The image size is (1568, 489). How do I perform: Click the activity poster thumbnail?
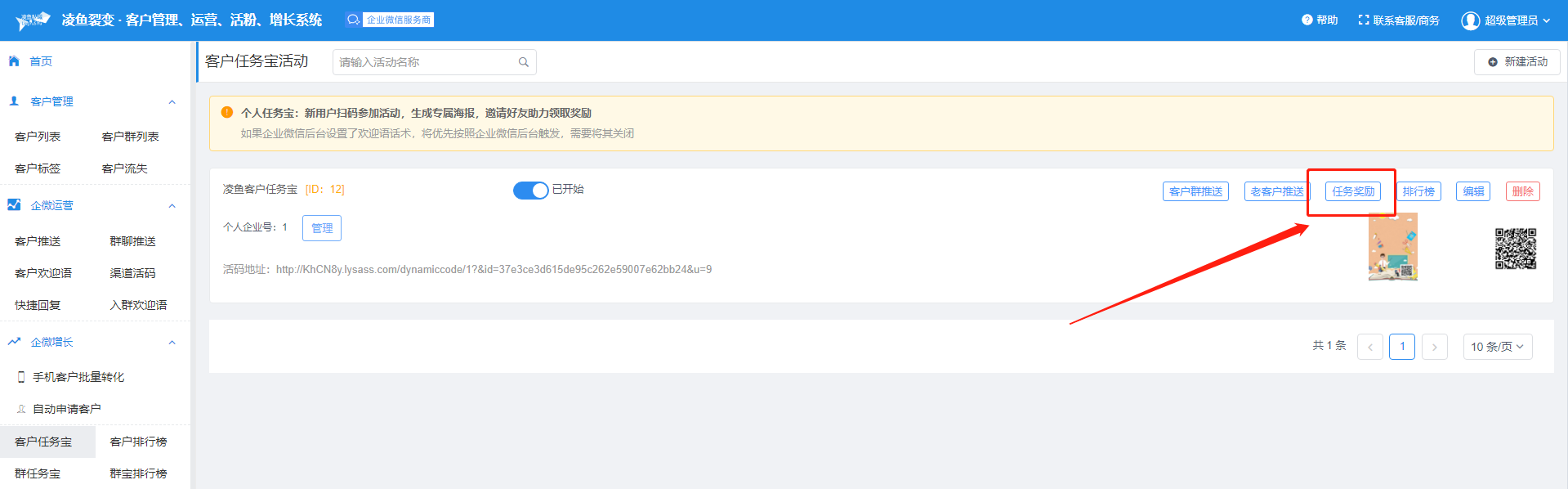click(x=1392, y=247)
